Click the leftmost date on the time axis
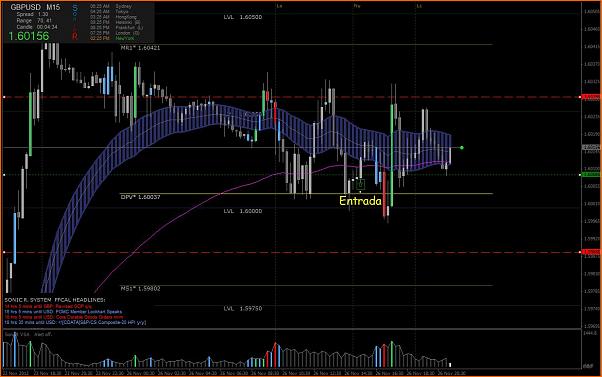 pos(16,373)
